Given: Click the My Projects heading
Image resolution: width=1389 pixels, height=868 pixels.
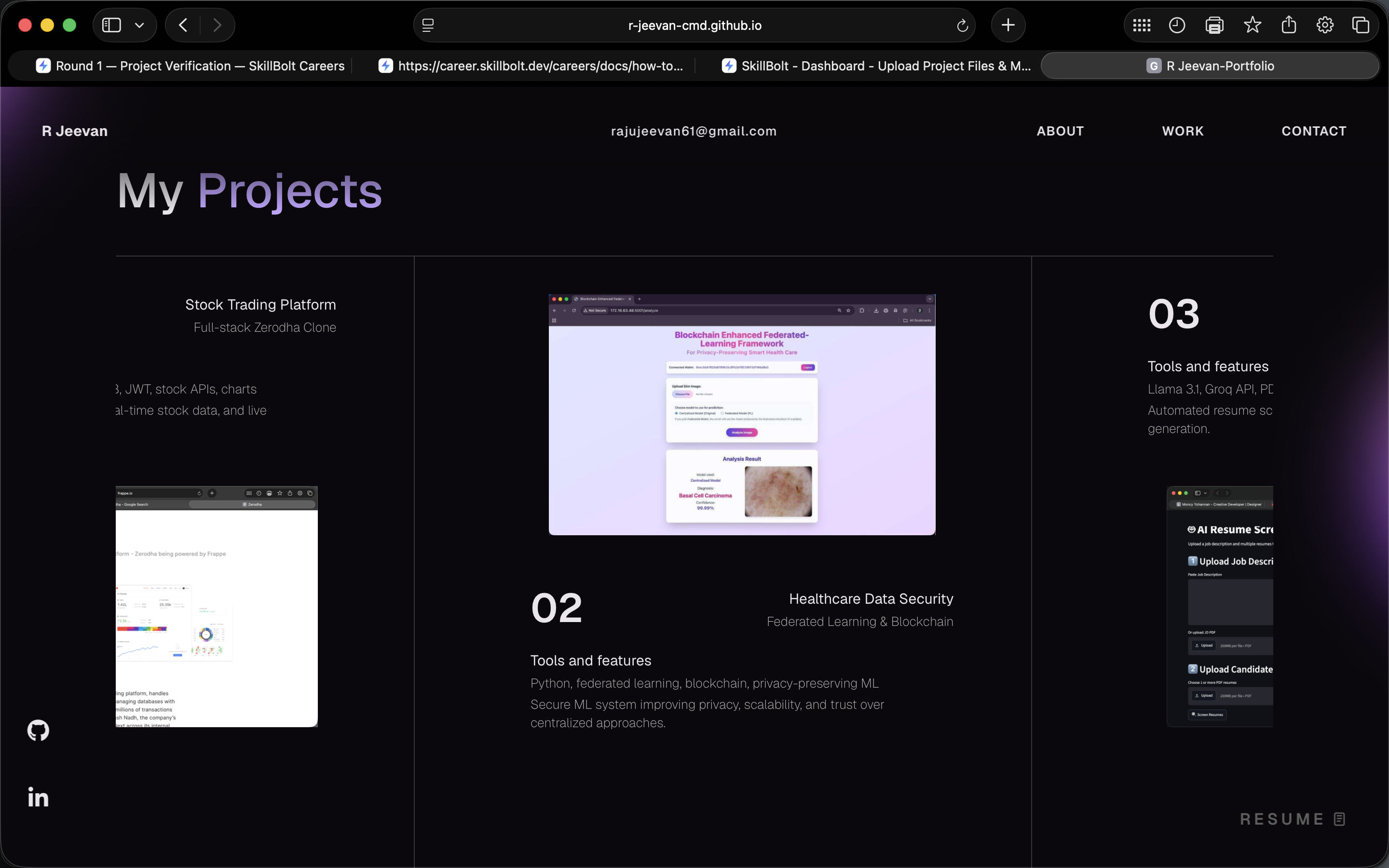Looking at the screenshot, I should click(x=250, y=191).
